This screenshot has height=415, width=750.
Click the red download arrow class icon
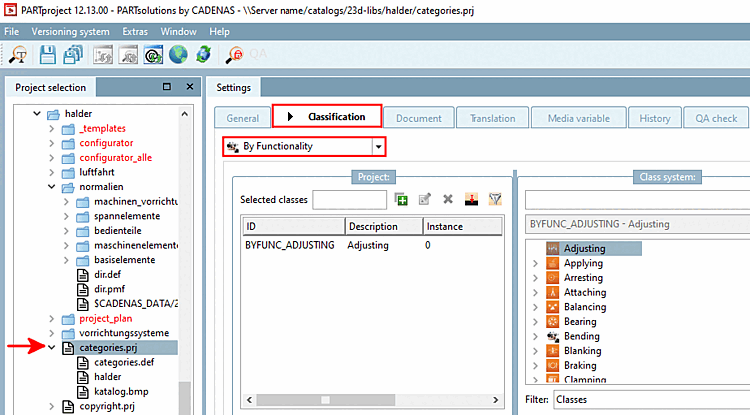(471, 199)
